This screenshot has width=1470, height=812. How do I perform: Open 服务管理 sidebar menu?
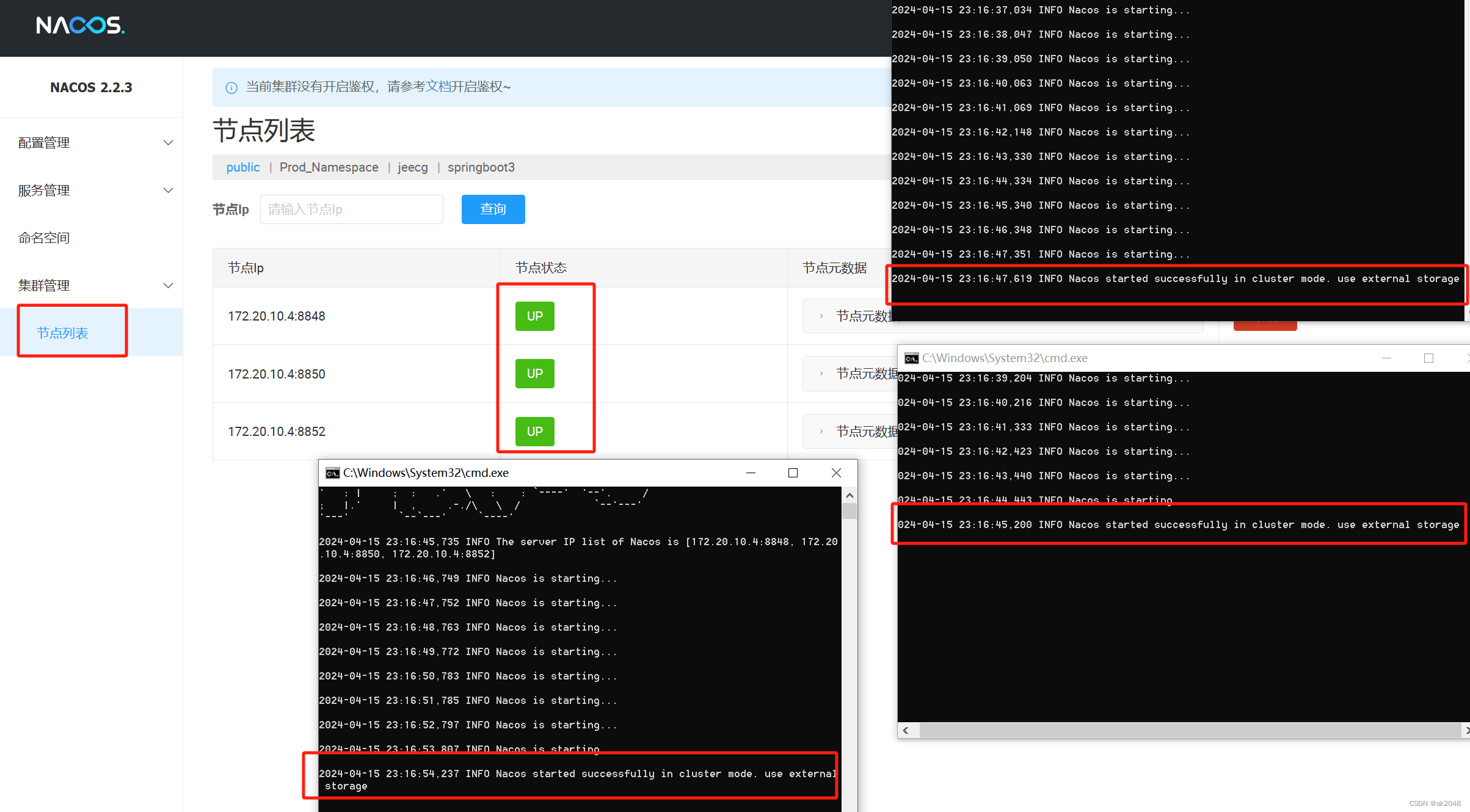click(x=91, y=190)
